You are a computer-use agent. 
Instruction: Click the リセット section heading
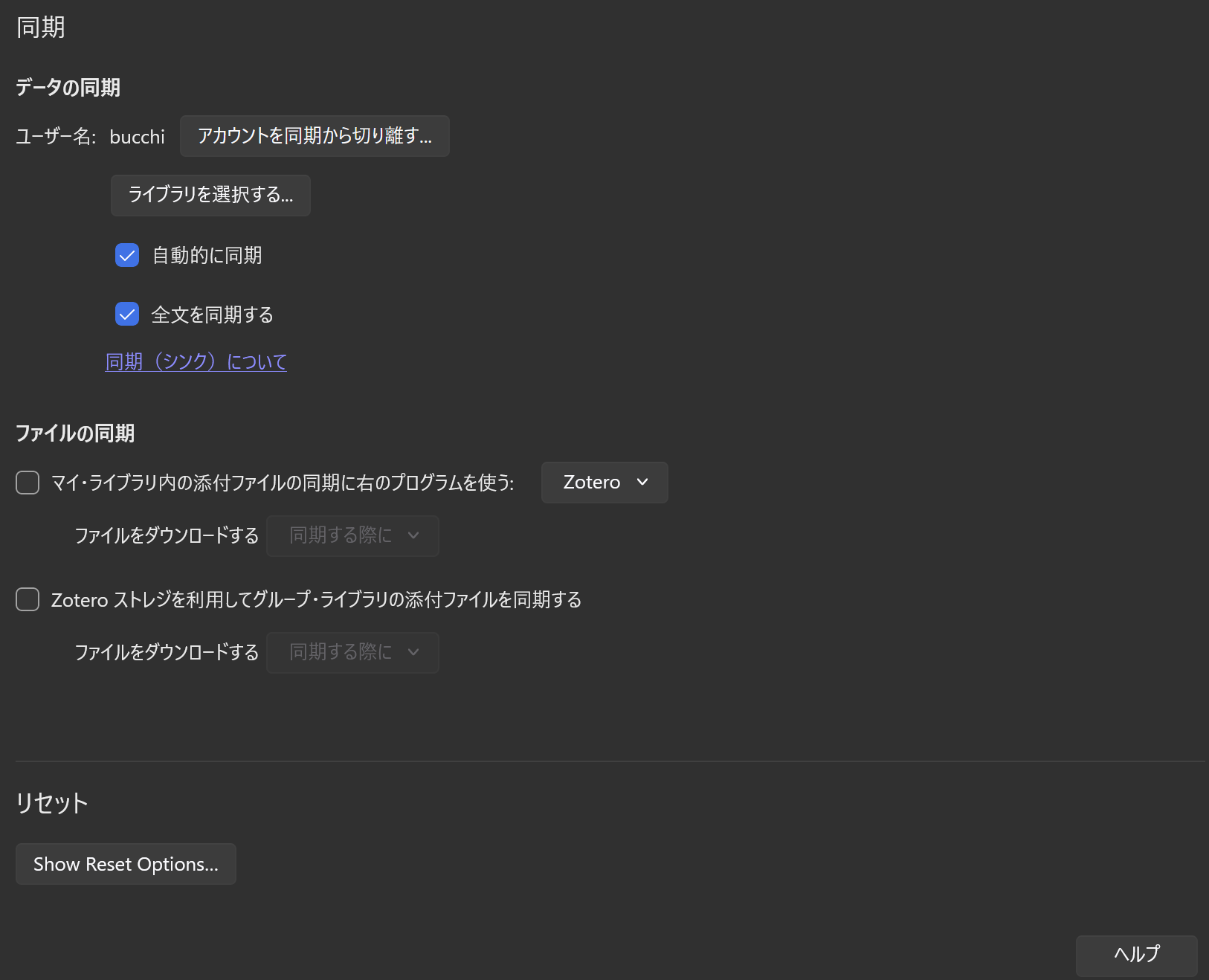(52, 803)
